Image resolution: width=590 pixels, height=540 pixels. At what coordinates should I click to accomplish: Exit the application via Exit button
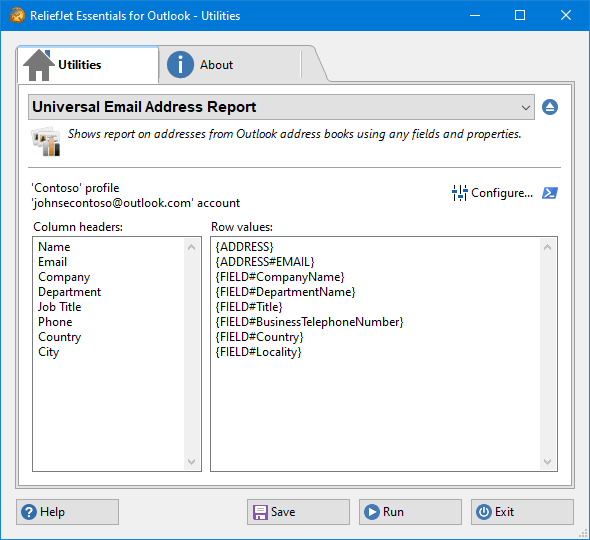click(522, 512)
